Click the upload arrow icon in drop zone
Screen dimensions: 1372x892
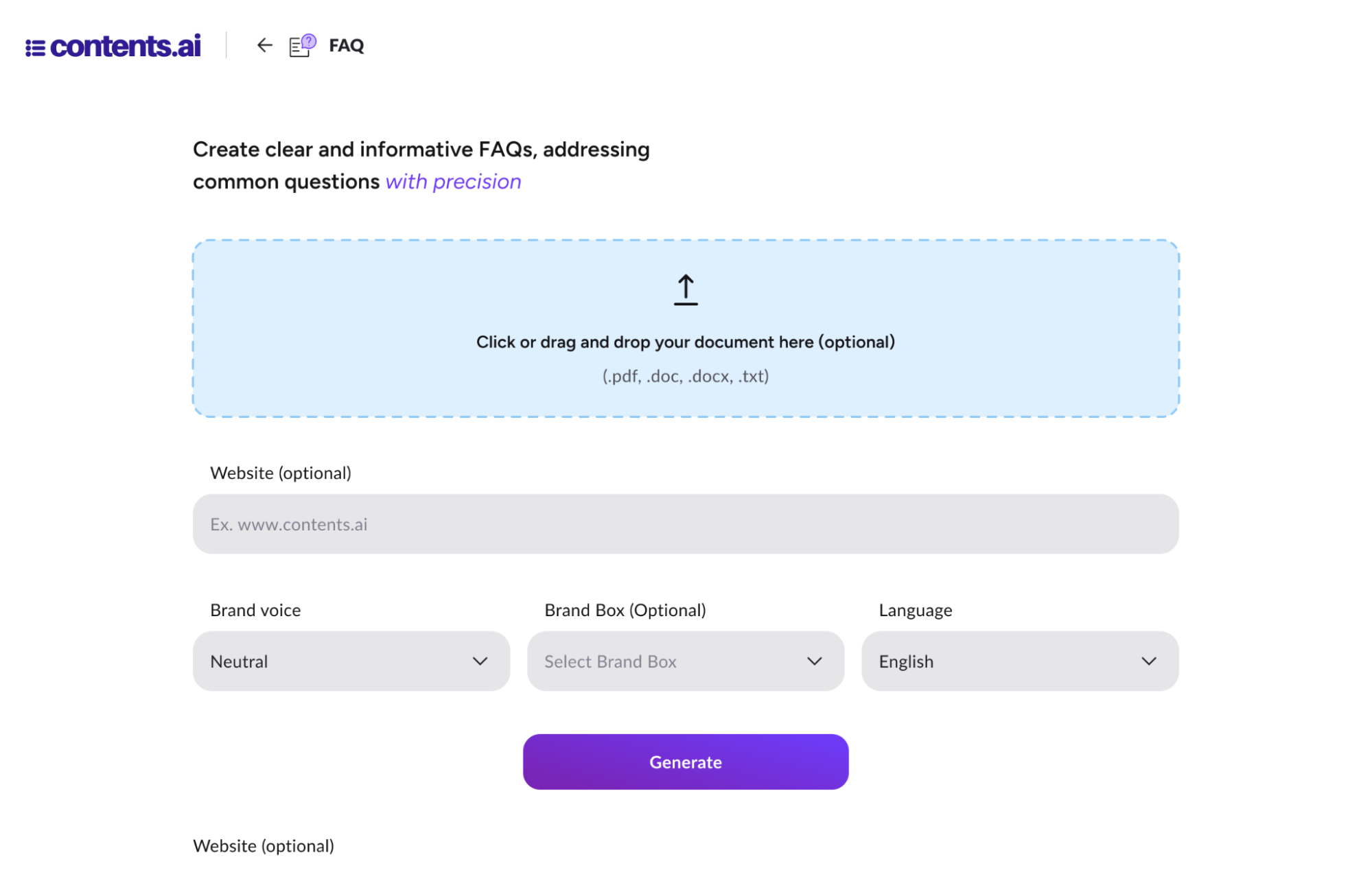684,288
